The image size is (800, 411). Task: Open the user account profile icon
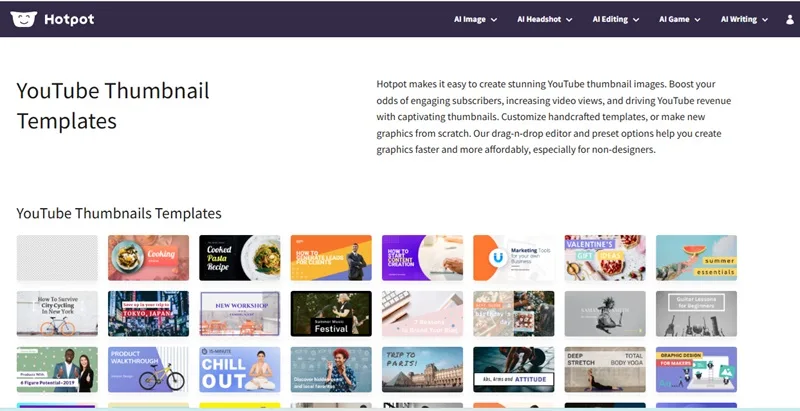pos(790,19)
